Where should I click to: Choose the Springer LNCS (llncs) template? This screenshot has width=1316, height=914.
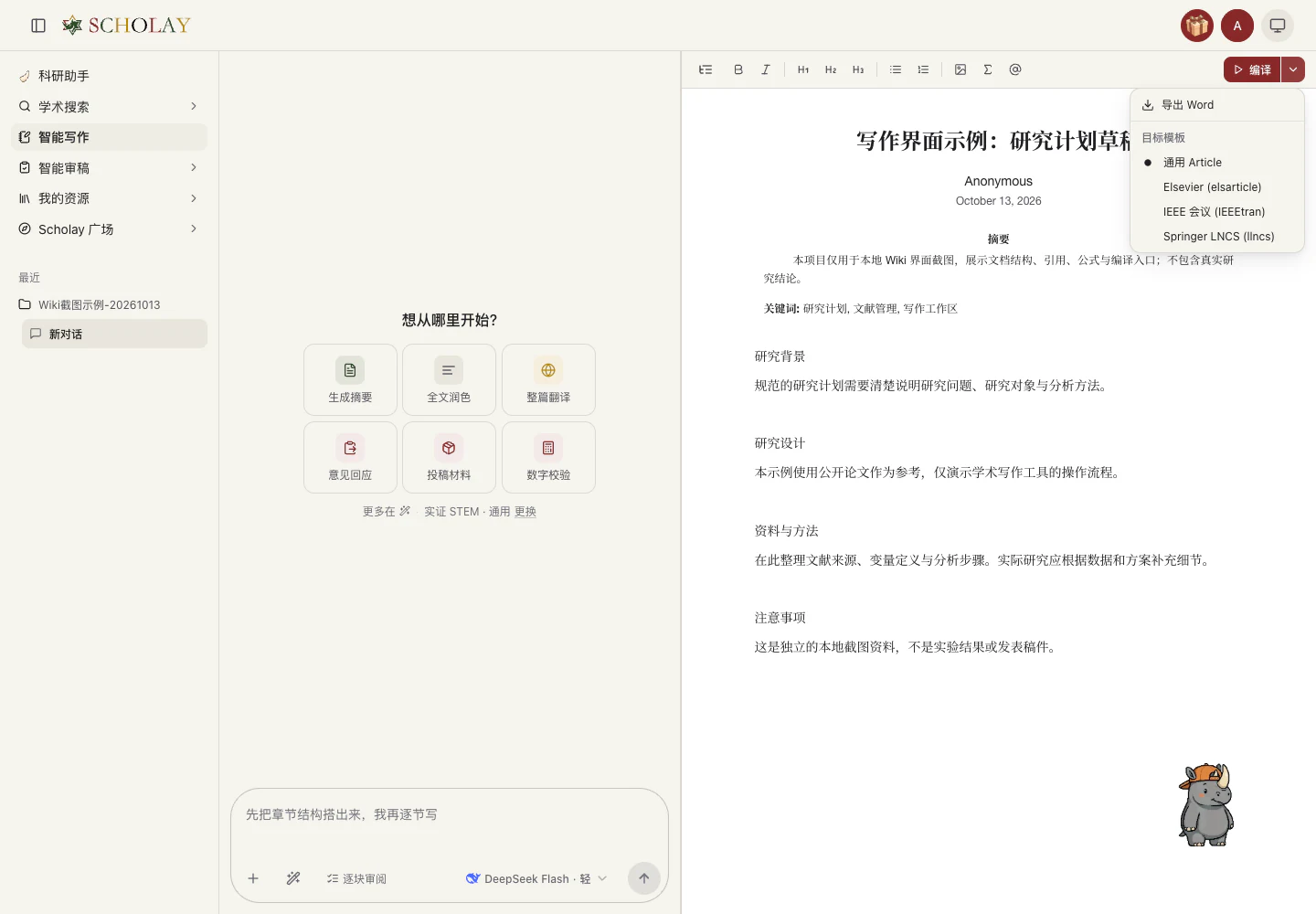[x=1217, y=237]
